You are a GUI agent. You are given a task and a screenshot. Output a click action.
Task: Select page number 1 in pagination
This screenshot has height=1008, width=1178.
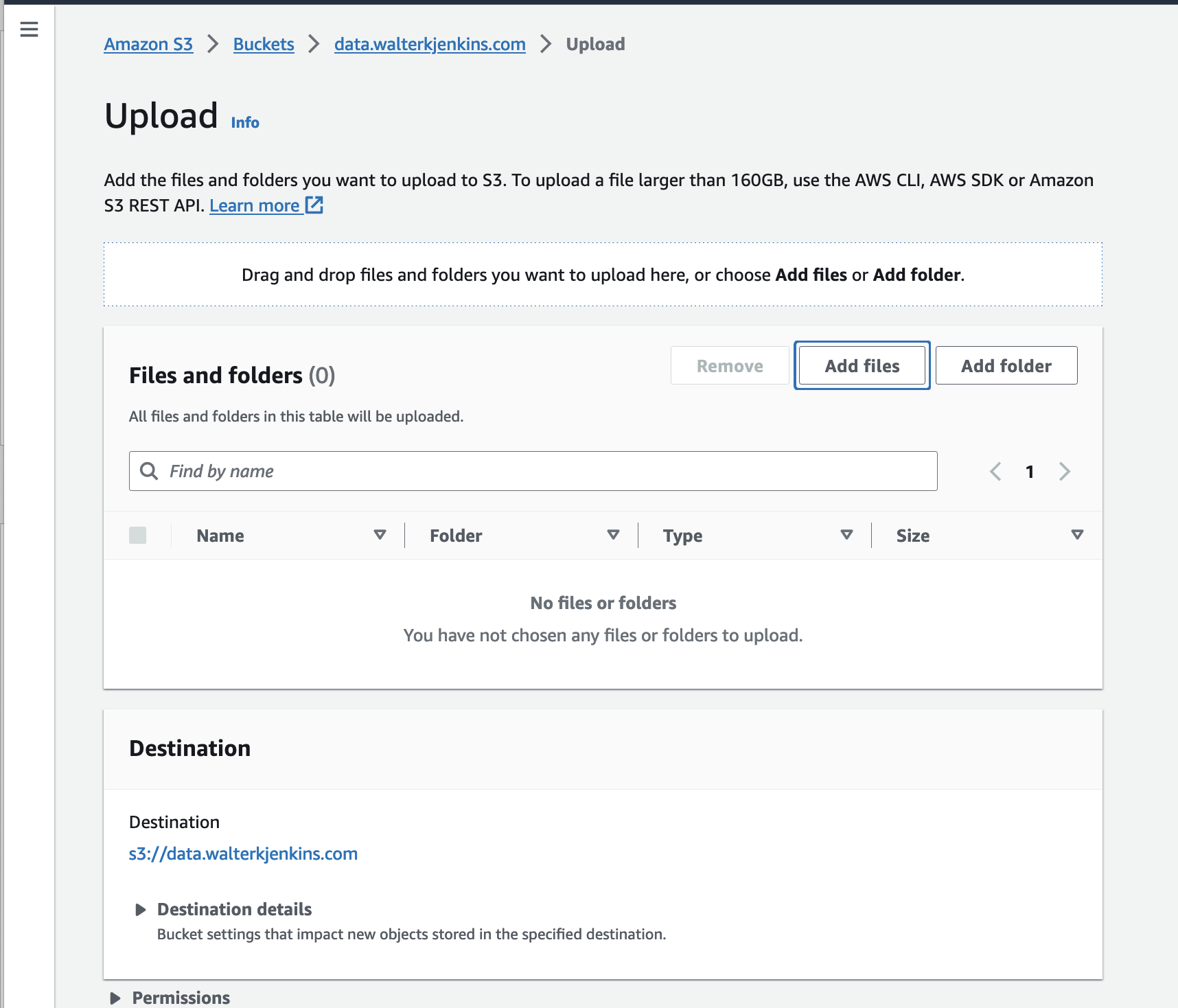pyautogui.click(x=1030, y=472)
